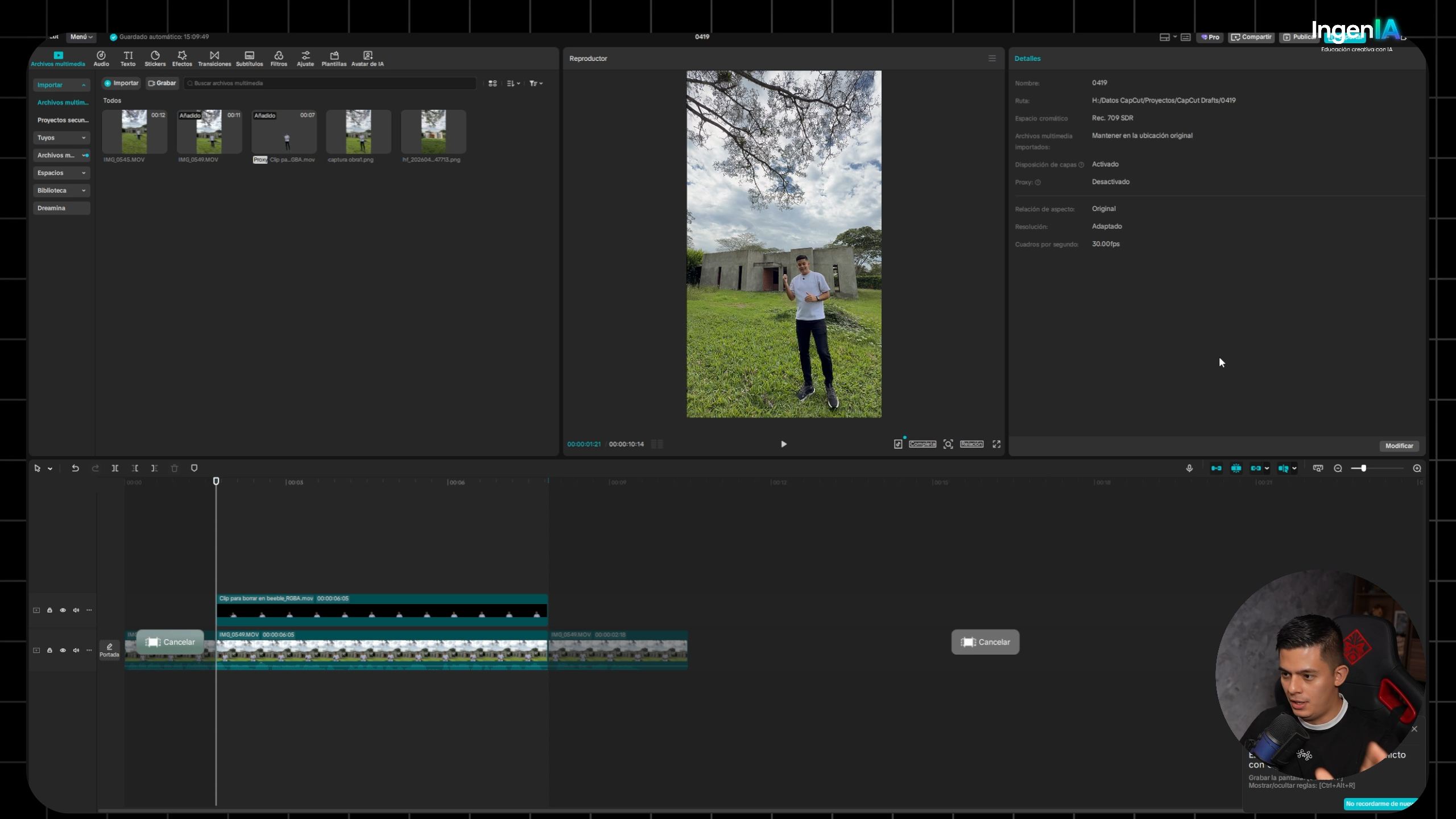Expand the Tuyos sidebar section
The height and width of the screenshot is (819, 1456).
(x=61, y=138)
